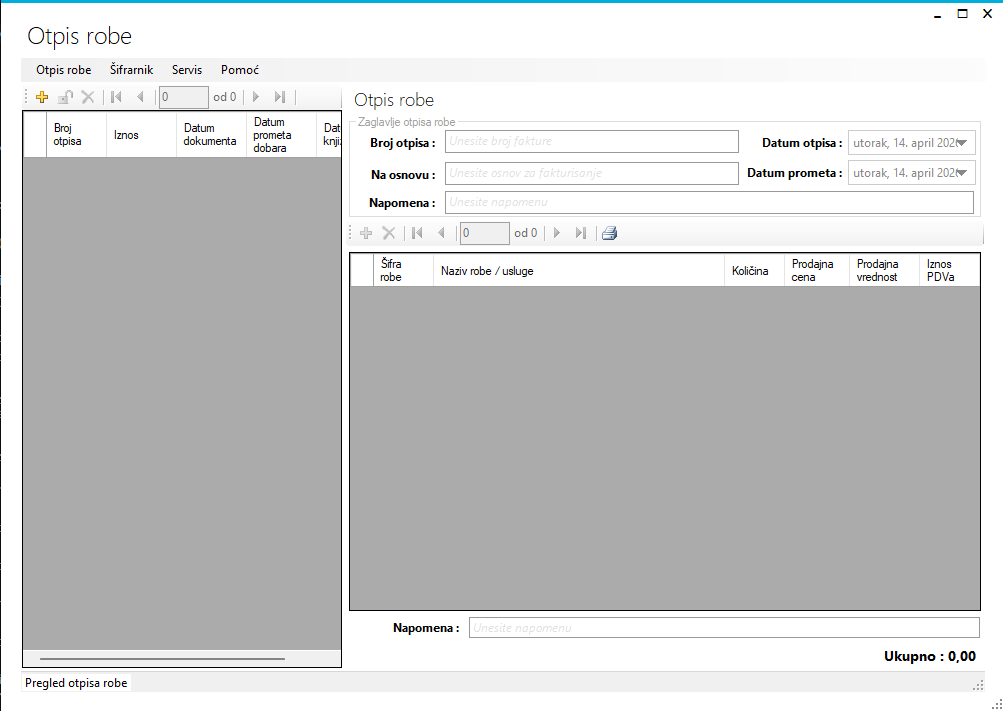1003x711 pixels.
Task: Go to last record in left navigator
Action: pyautogui.click(x=280, y=97)
